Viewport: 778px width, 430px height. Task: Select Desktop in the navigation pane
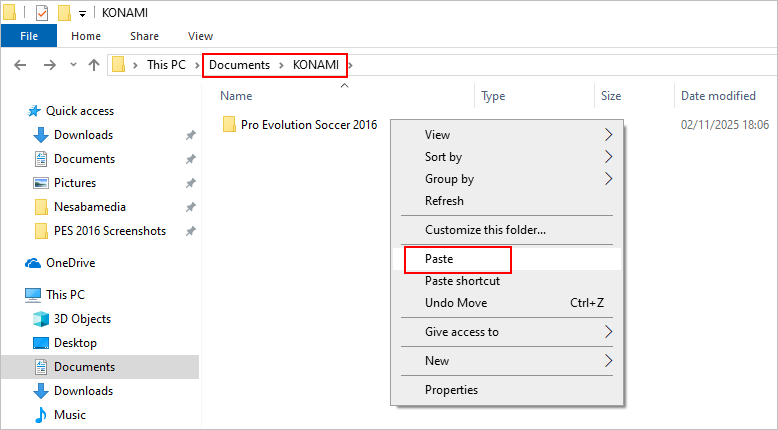(x=75, y=343)
